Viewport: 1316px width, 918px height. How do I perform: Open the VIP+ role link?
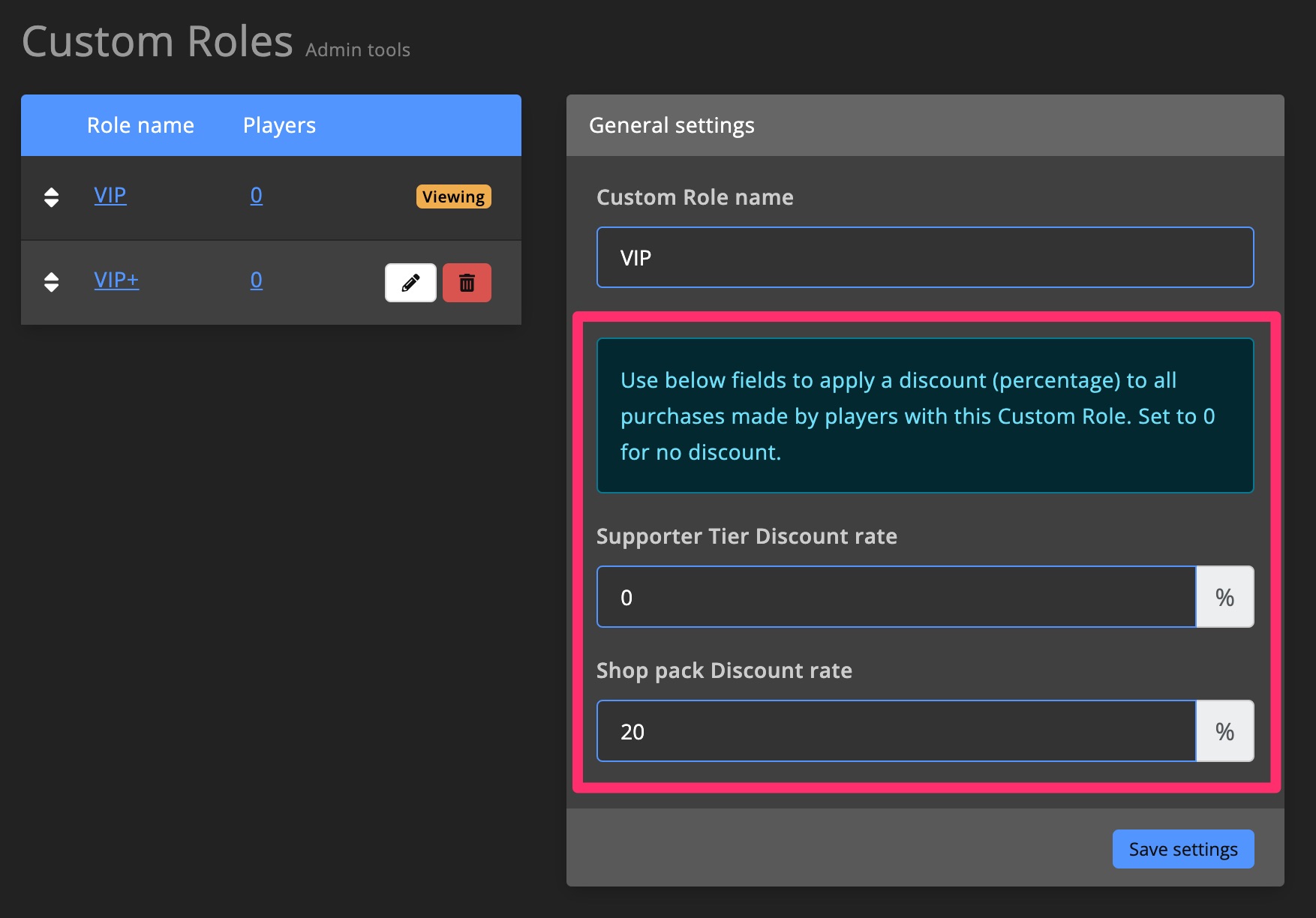click(x=116, y=280)
